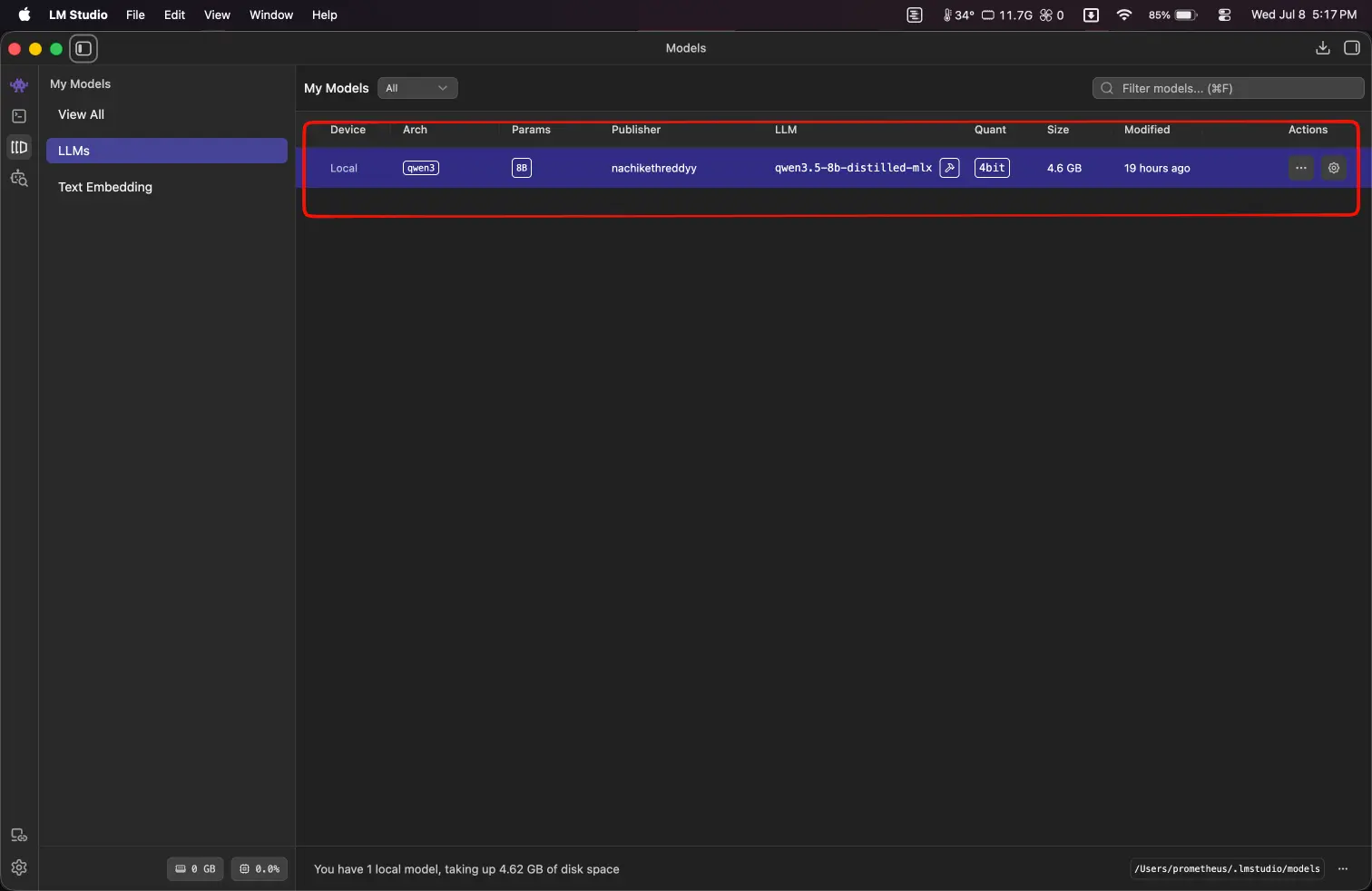
Task: Sort by the Publisher column header
Action: click(x=636, y=130)
